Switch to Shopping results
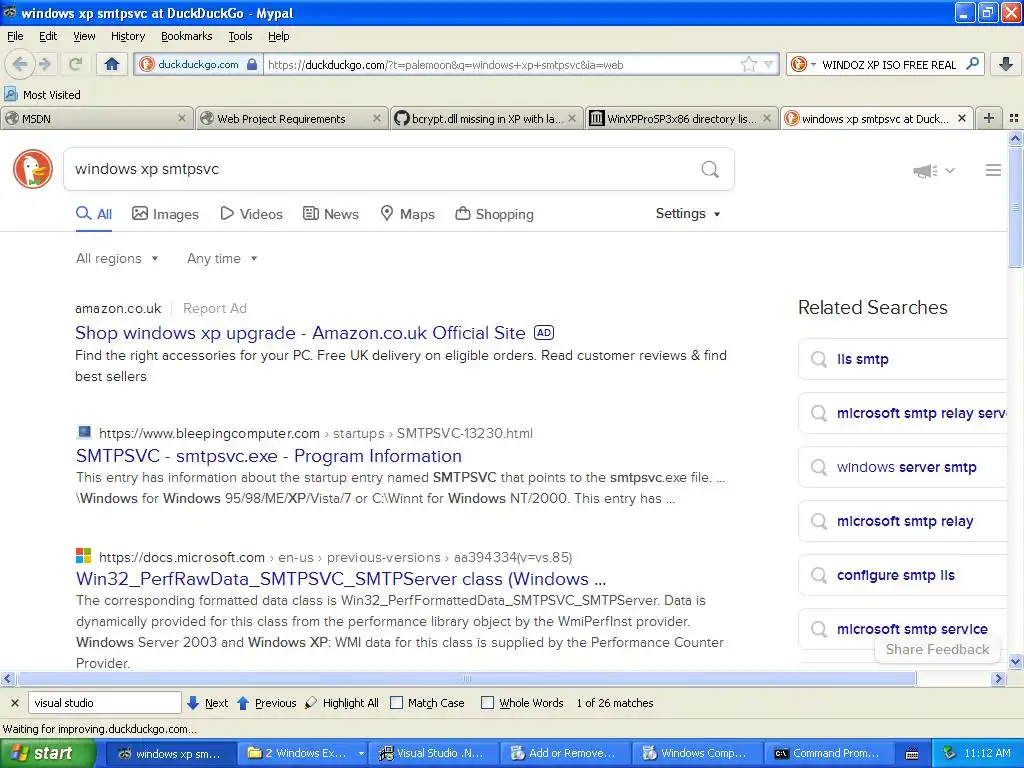This screenshot has width=1024, height=768. [494, 214]
